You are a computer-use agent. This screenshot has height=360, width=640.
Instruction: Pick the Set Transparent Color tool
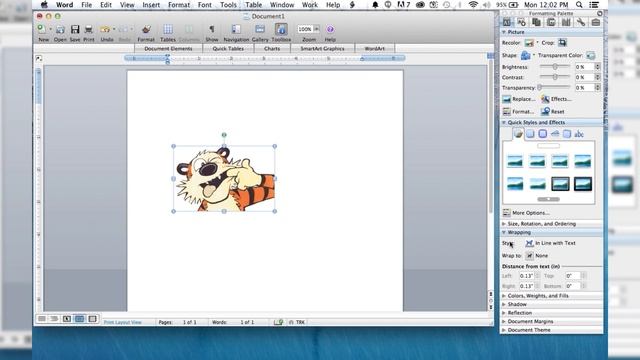(591, 55)
